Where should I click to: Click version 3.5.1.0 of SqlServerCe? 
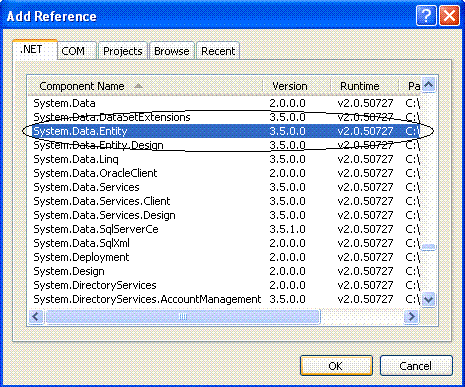pyautogui.click(x=287, y=229)
